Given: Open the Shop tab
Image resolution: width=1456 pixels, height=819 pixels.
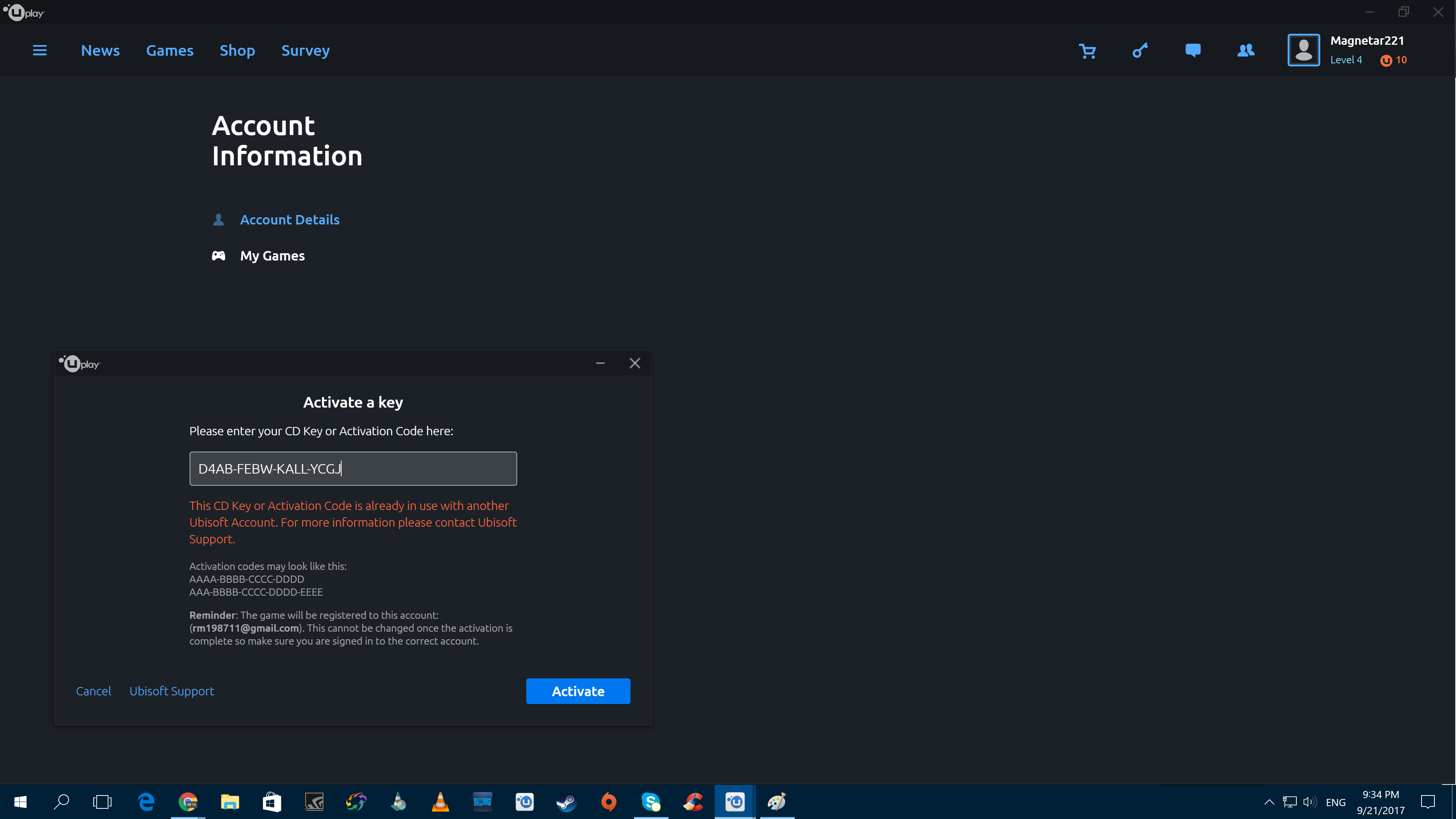Looking at the screenshot, I should point(237,50).
